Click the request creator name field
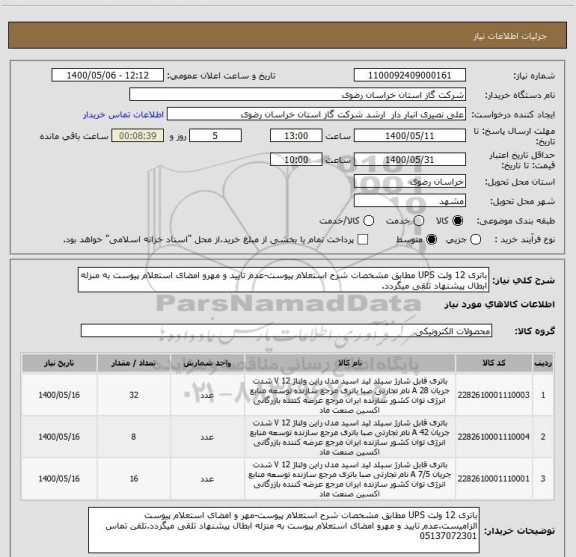This screenshot has width=576, height=557. point(316,114)
